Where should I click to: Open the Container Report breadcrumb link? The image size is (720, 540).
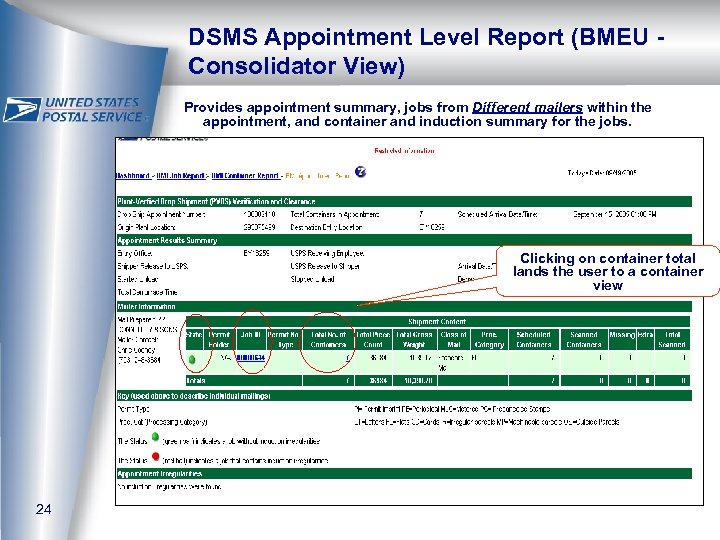pos(245,176)
